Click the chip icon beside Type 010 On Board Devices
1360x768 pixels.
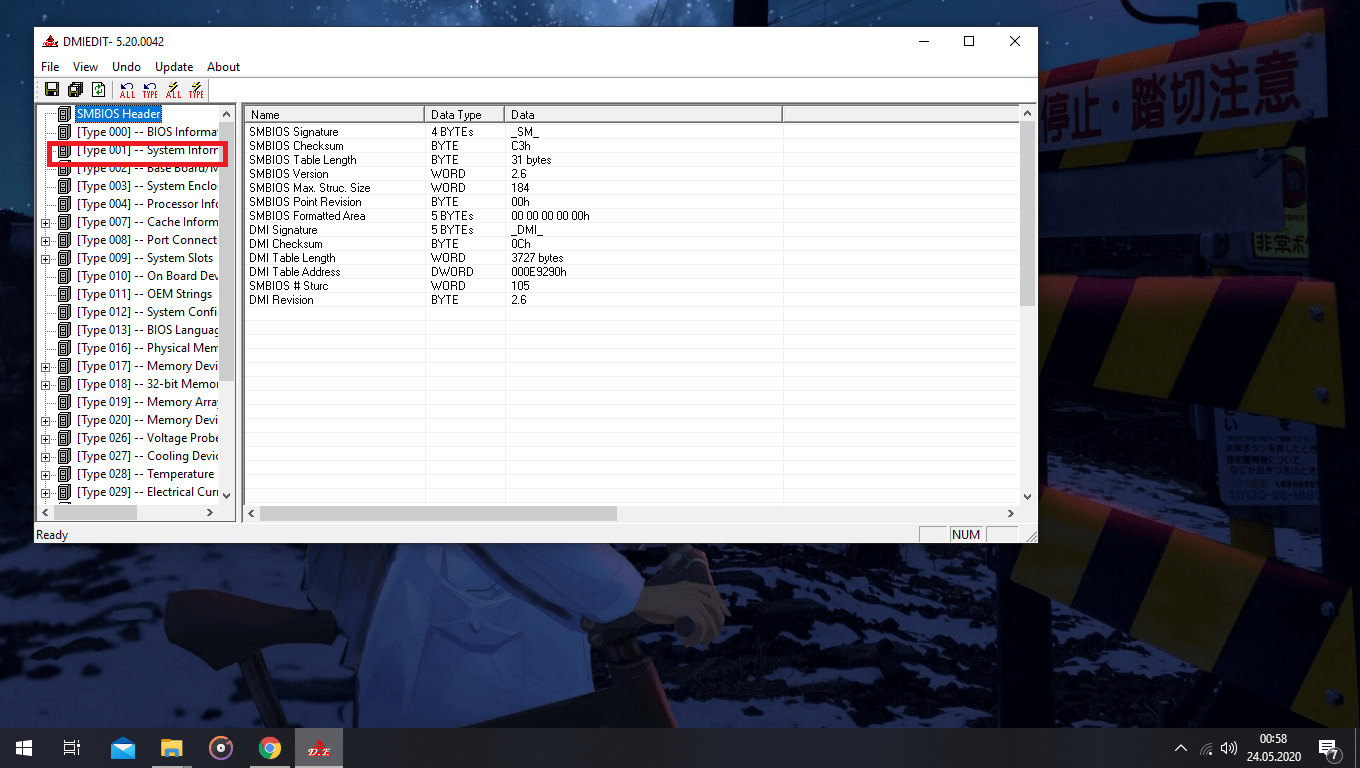tap(64, 276)
